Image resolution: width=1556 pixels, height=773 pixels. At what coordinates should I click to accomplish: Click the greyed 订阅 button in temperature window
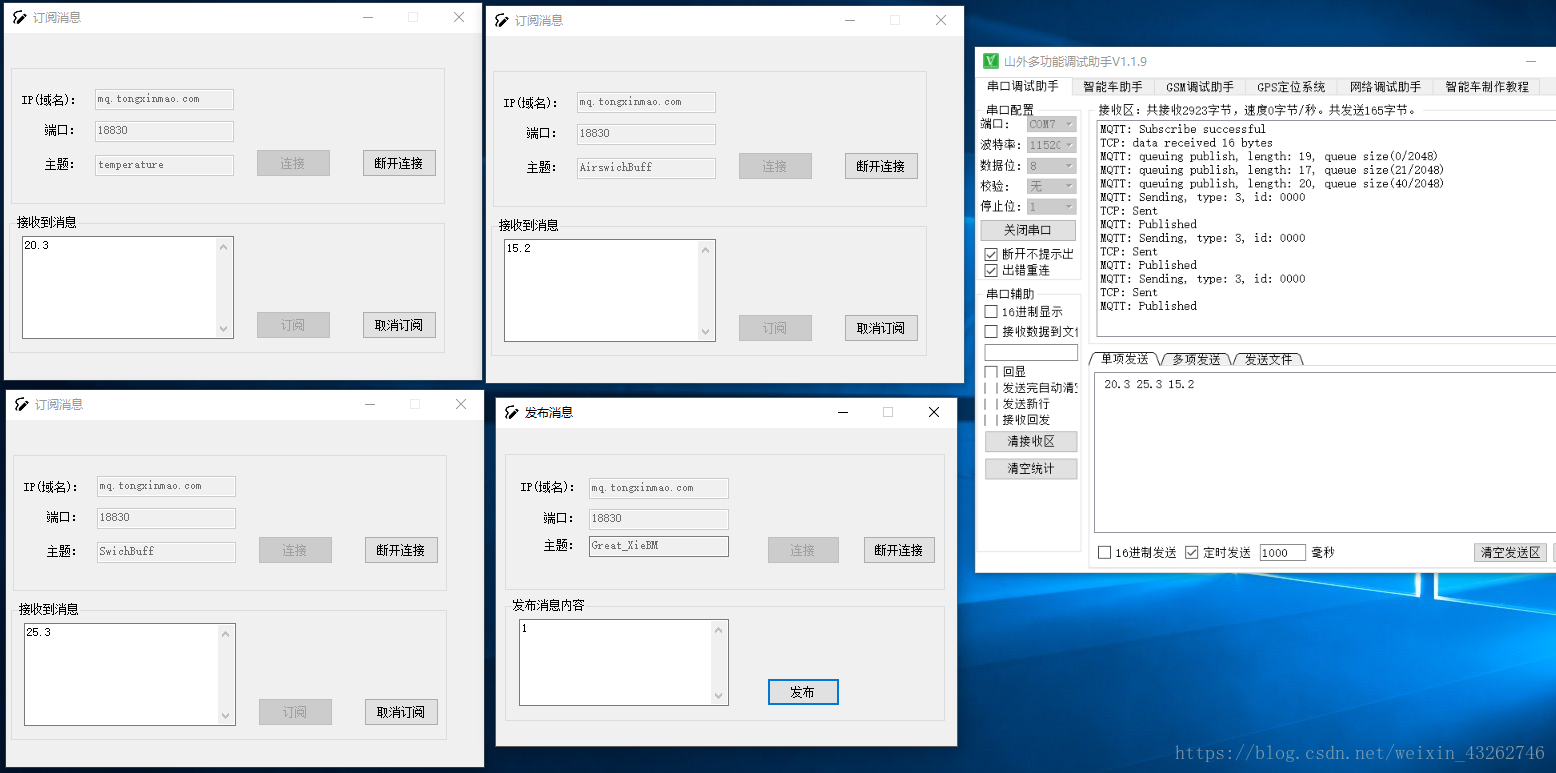pos(293,325)
